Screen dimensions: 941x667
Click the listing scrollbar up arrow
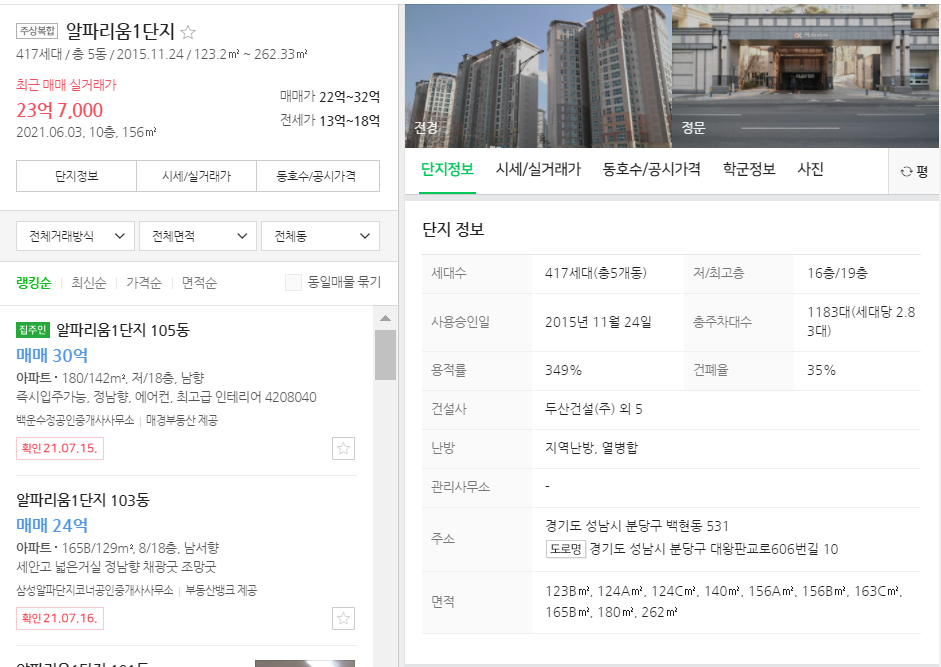point(385,318)
